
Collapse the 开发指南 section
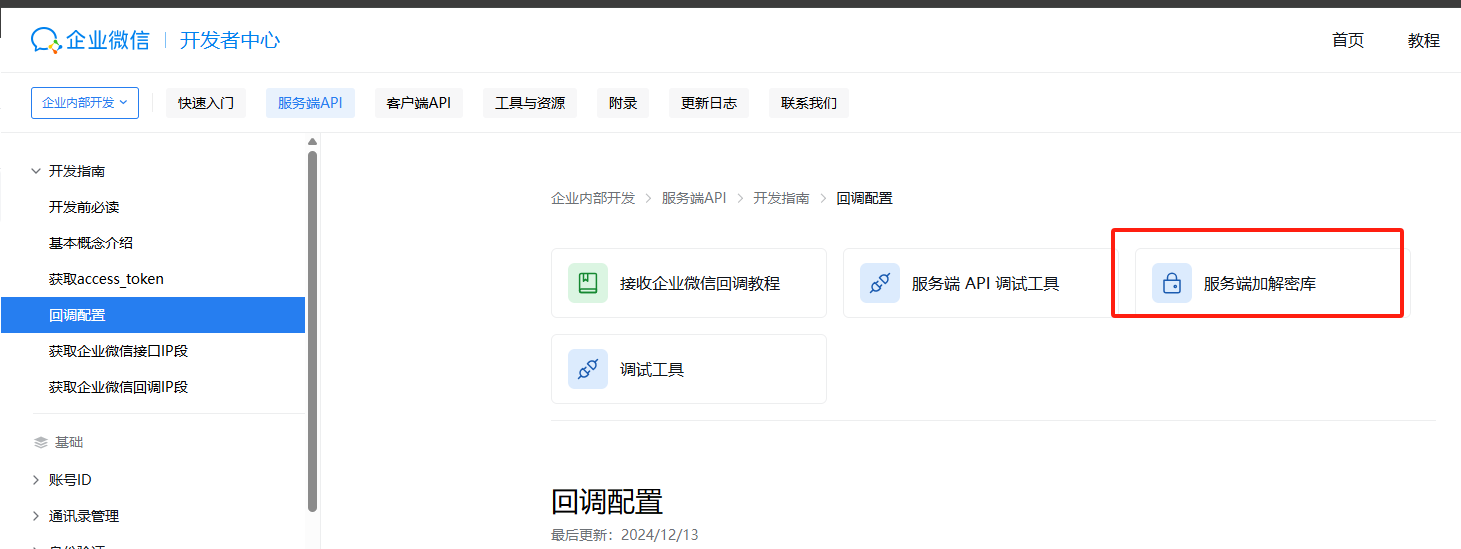[37, 171]
